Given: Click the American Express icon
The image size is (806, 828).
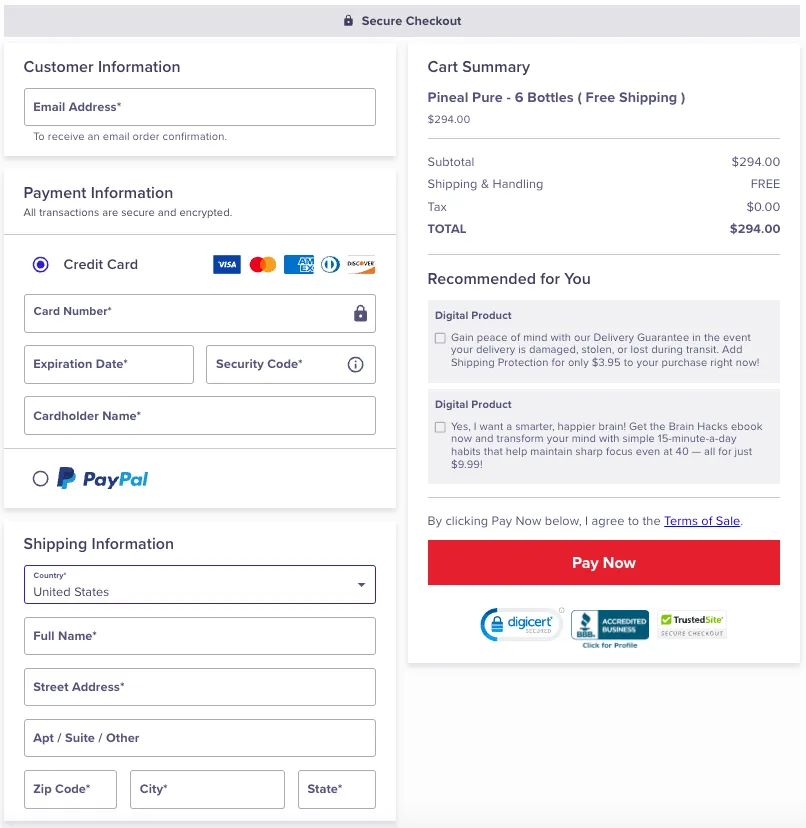Looking at the screenshot, I should click(x=298, y=265).
